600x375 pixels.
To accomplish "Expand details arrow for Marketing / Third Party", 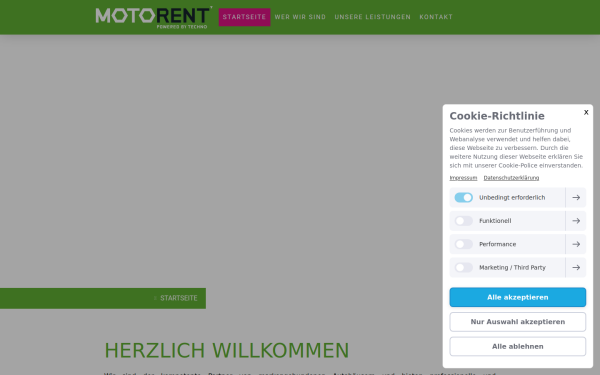I will point(576,267).
